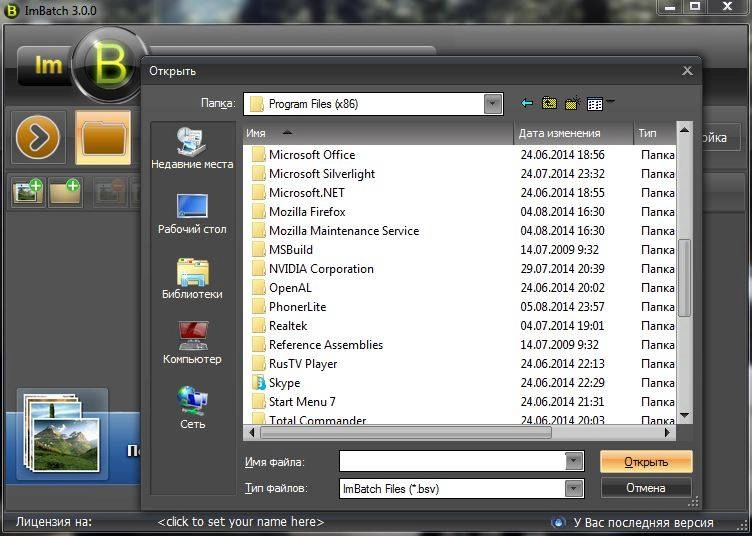
Task: Open Библиотеки in places bar
Action: 192,279
